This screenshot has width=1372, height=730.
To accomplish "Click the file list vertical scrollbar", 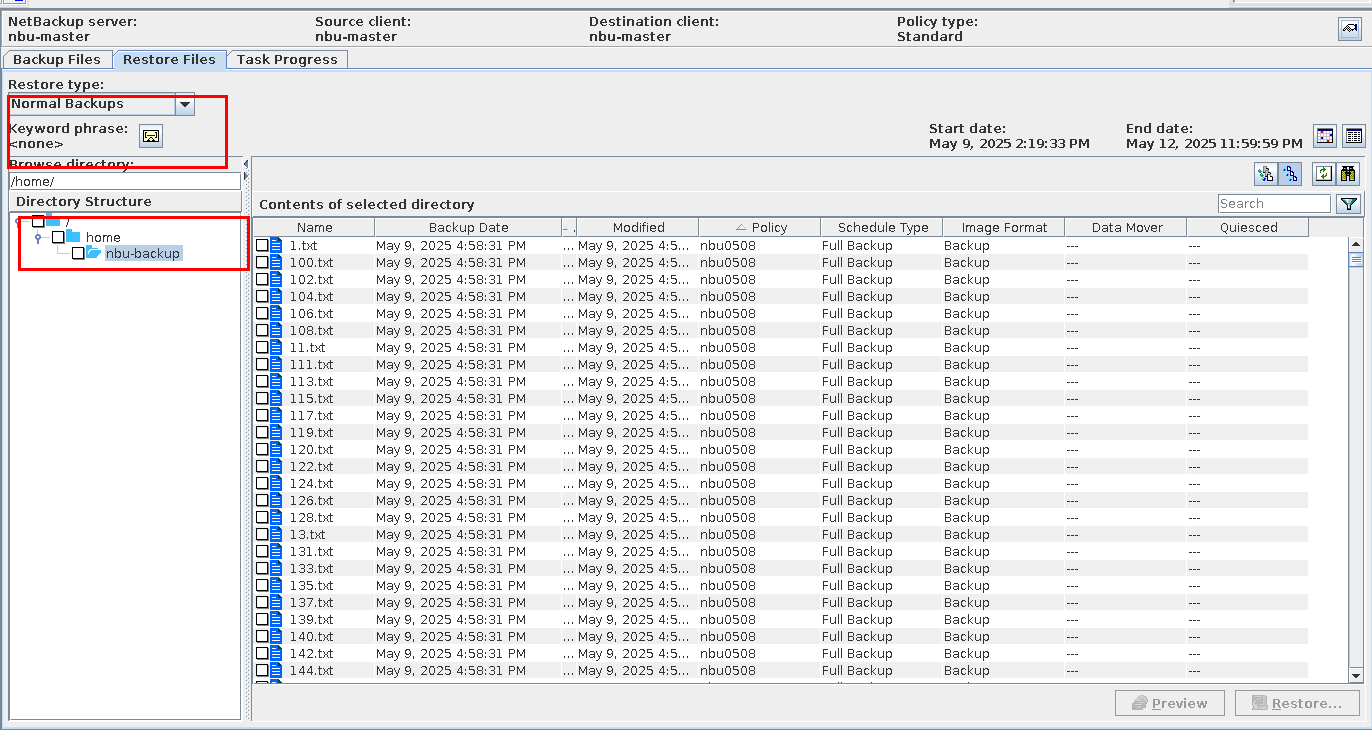I will pyautogui.click(x=1356, y=450).
